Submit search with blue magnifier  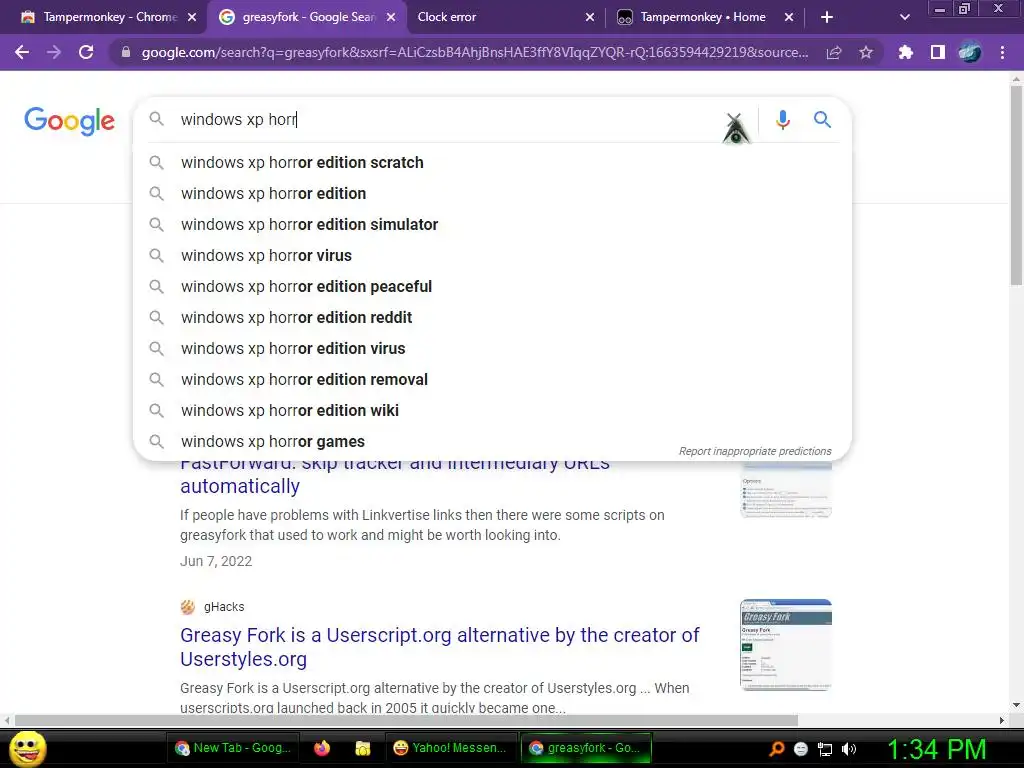pos(822,120)
